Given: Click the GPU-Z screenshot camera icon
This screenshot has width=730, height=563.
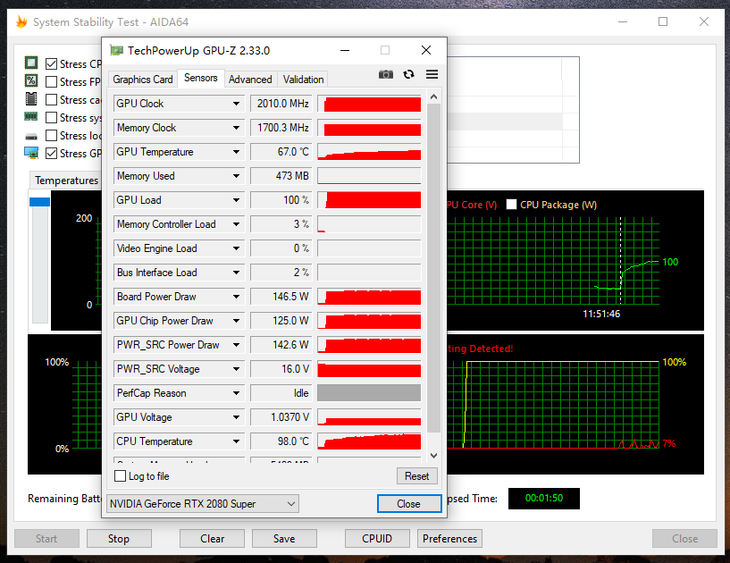Looking at the screenshot, I should (386, 75).
